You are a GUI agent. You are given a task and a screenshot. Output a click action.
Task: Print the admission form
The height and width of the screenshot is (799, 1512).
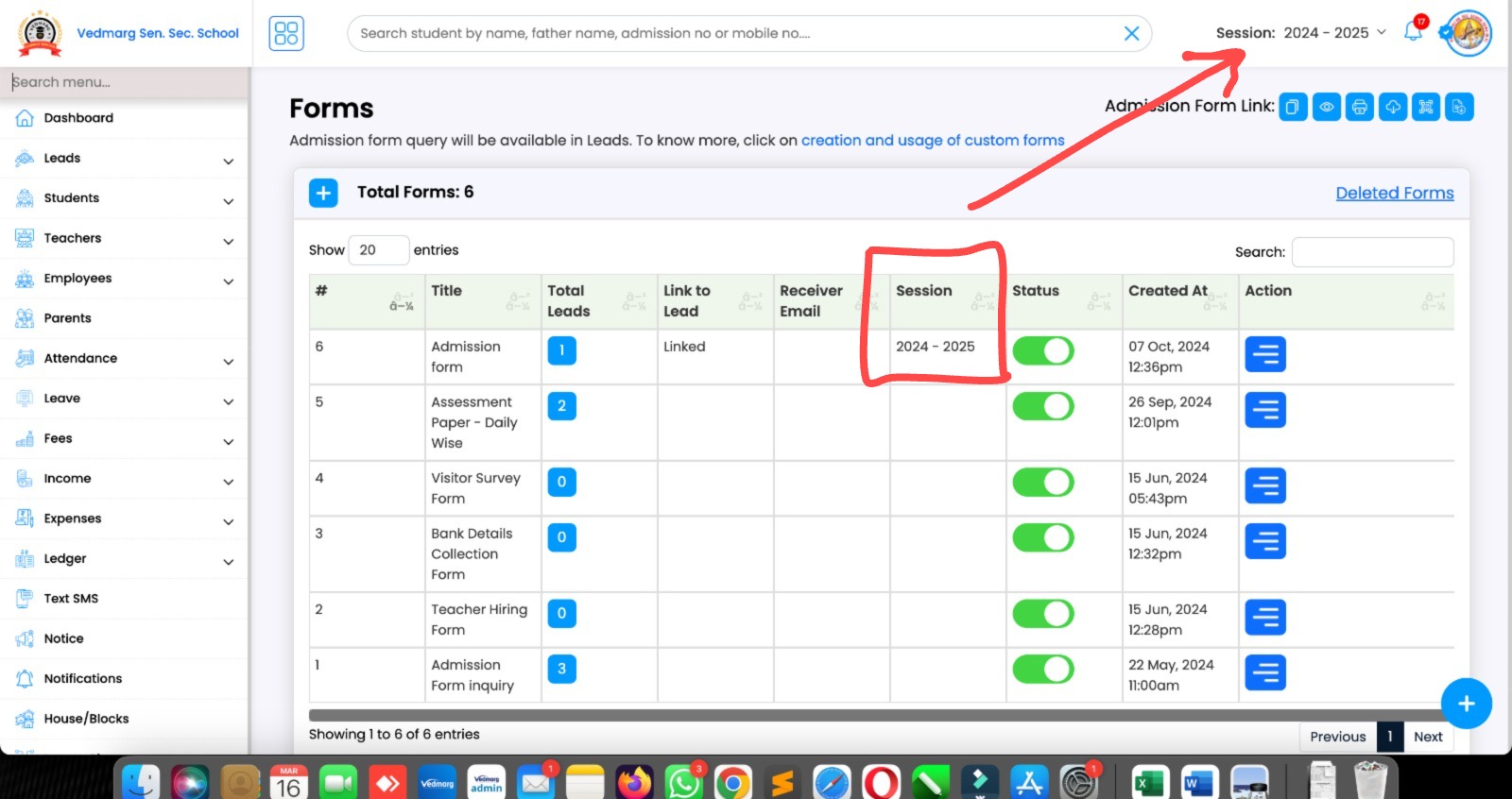coord(1359,108)
